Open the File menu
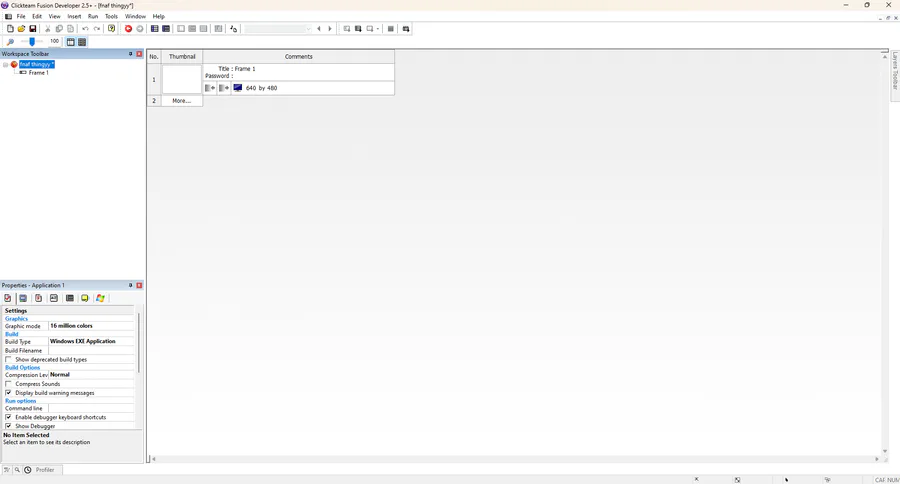The image size is (900, 484). click(21, 17)
